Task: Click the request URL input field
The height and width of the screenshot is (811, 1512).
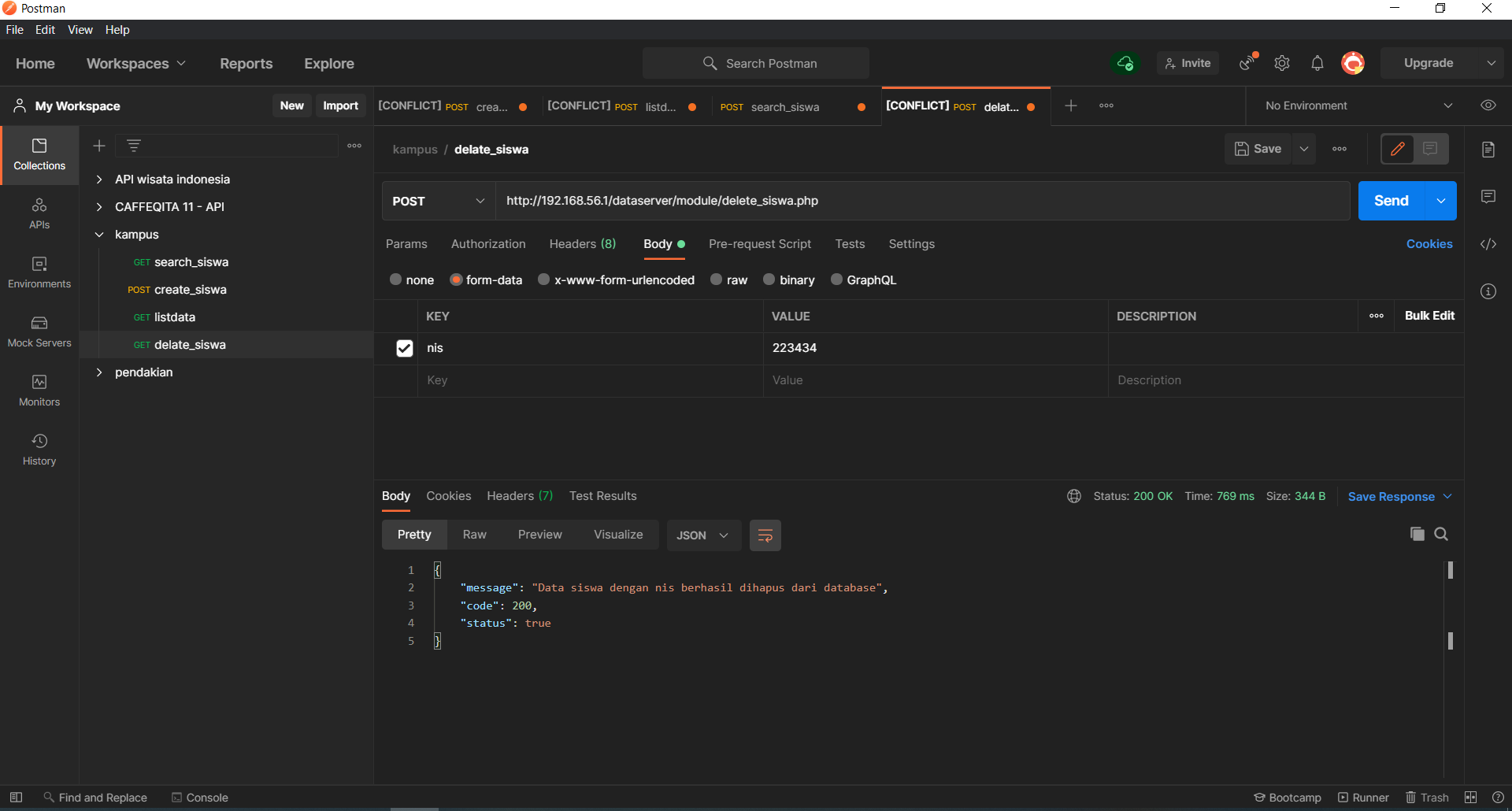Action: [922, 201]
